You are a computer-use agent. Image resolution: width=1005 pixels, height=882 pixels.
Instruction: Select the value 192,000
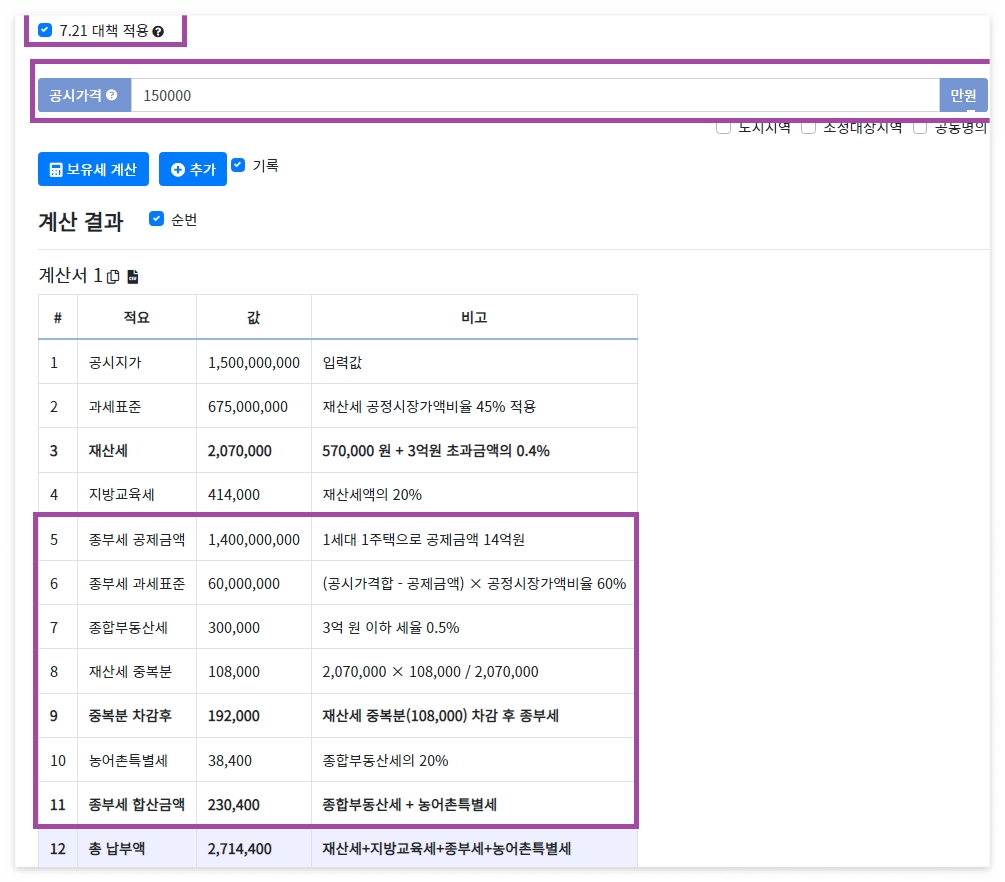pyautogui.click(x=234, y=716)
